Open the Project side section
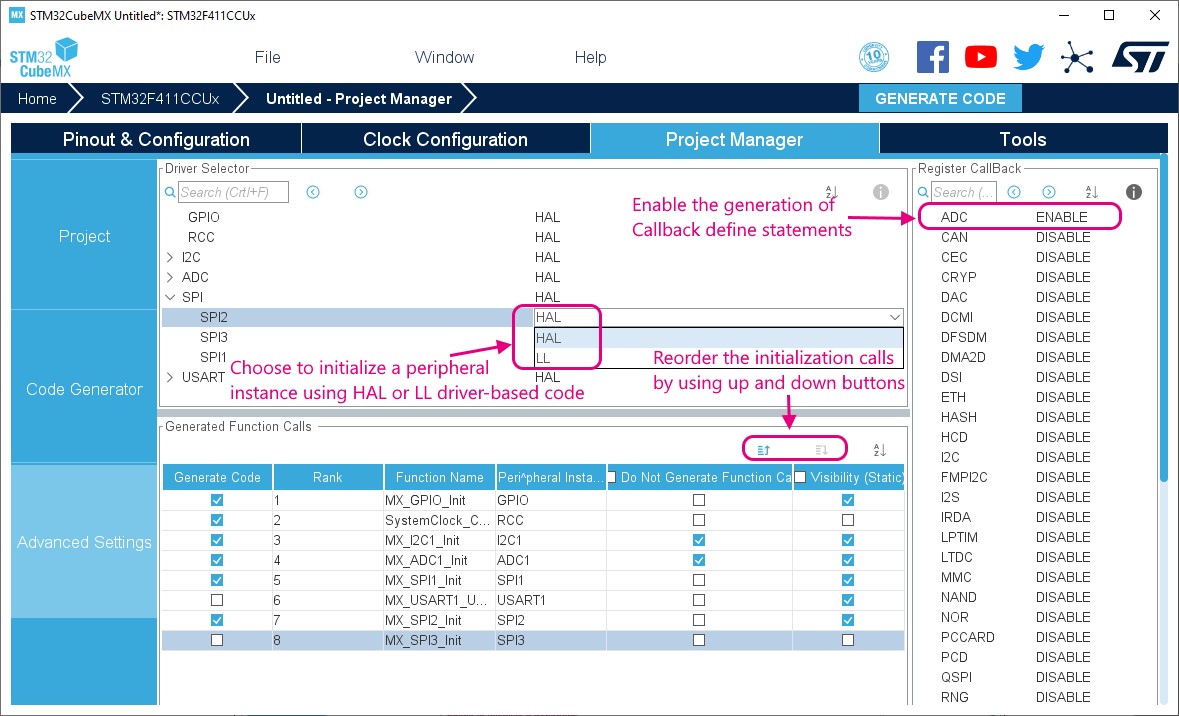 click(x=84, y=235)
